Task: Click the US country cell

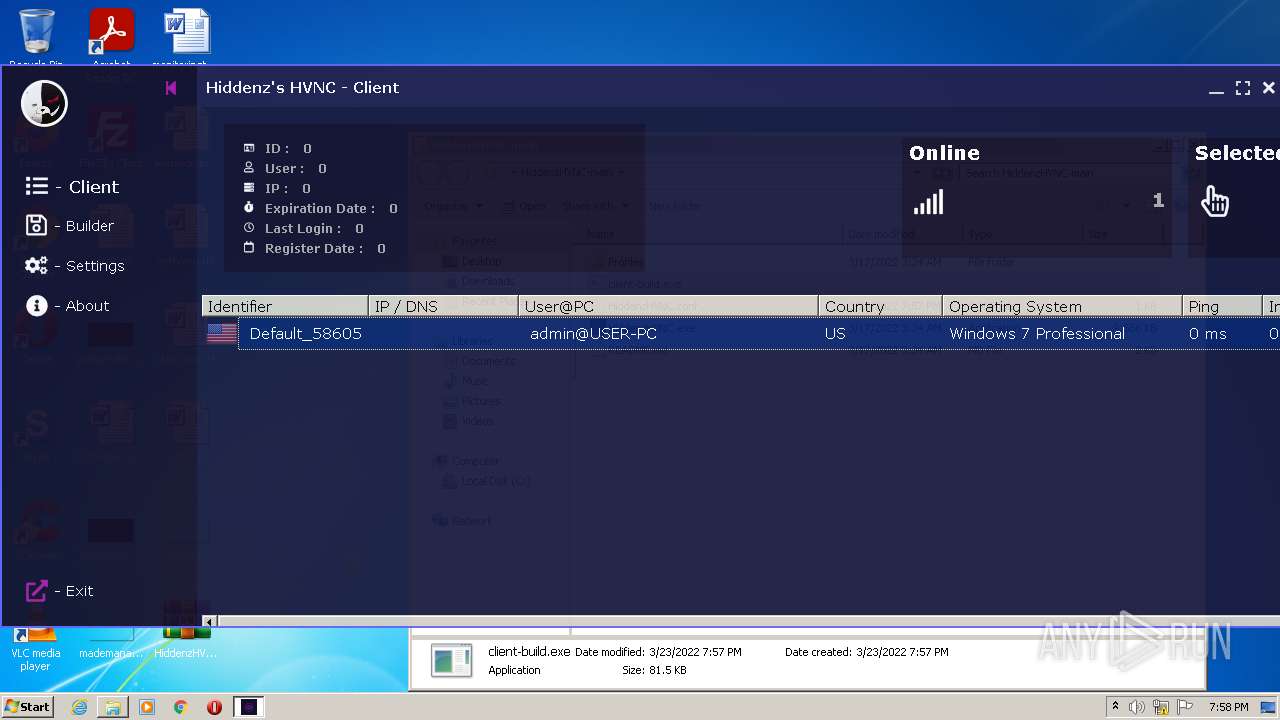Action: (835, 334)
